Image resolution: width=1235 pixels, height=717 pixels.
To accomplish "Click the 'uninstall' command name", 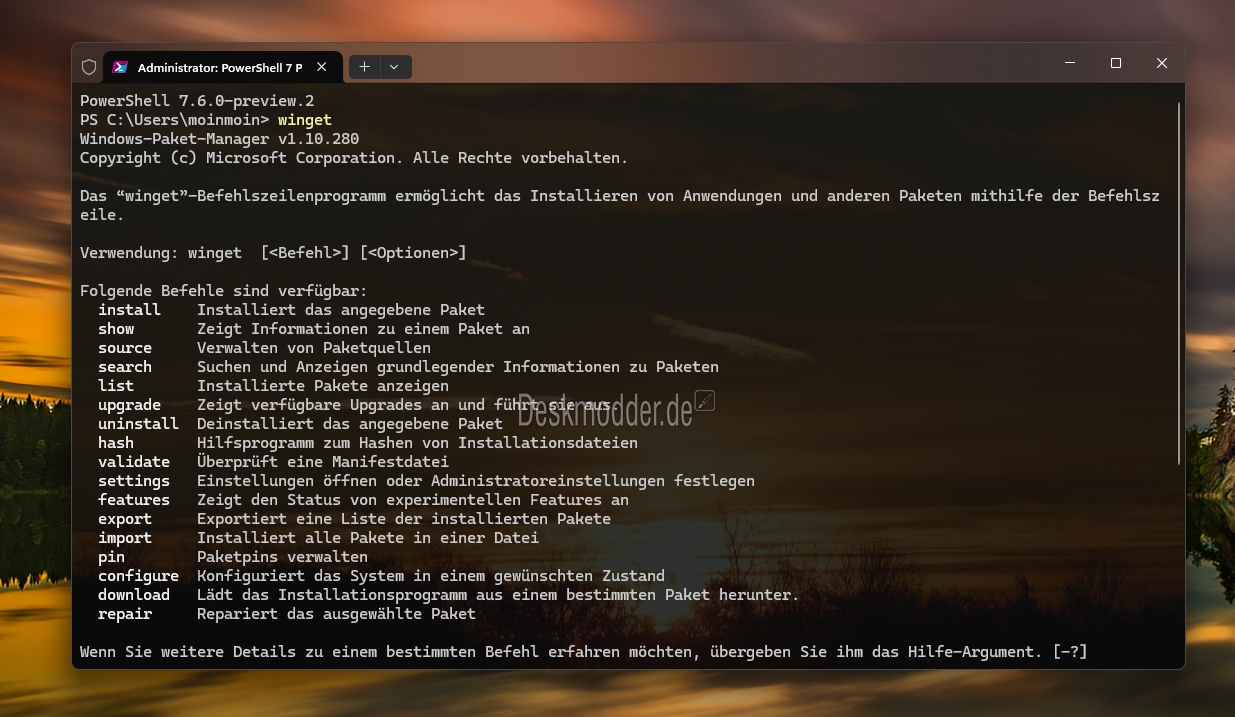I will 138,424.
